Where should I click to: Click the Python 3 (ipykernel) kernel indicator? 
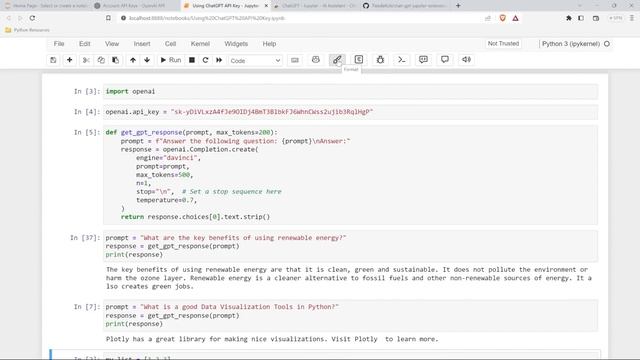click(576, 44)
